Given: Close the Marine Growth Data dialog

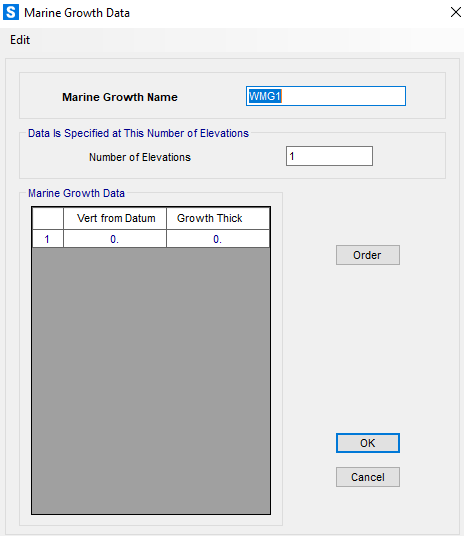Looking at the screenshot, I should (455, 12).
